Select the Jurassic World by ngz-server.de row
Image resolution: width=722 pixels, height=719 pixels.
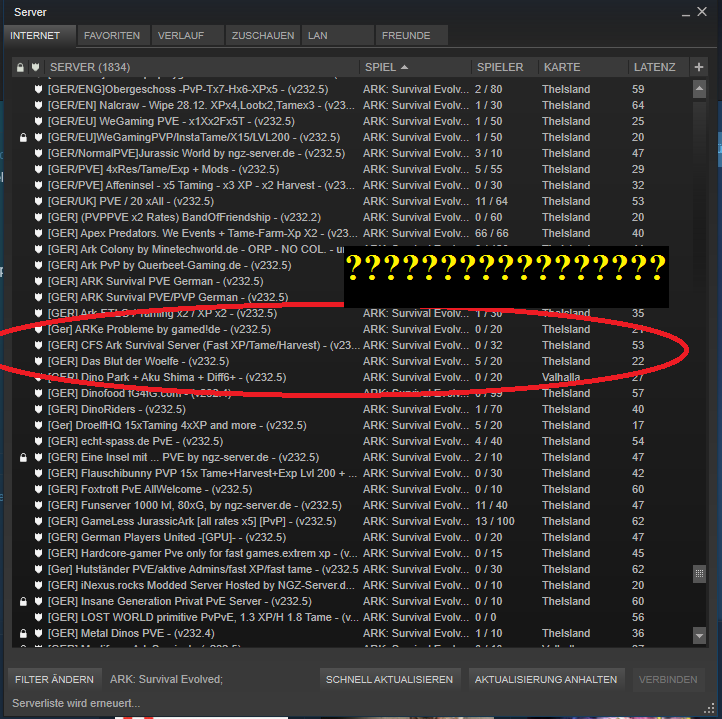tap(352, 153)
